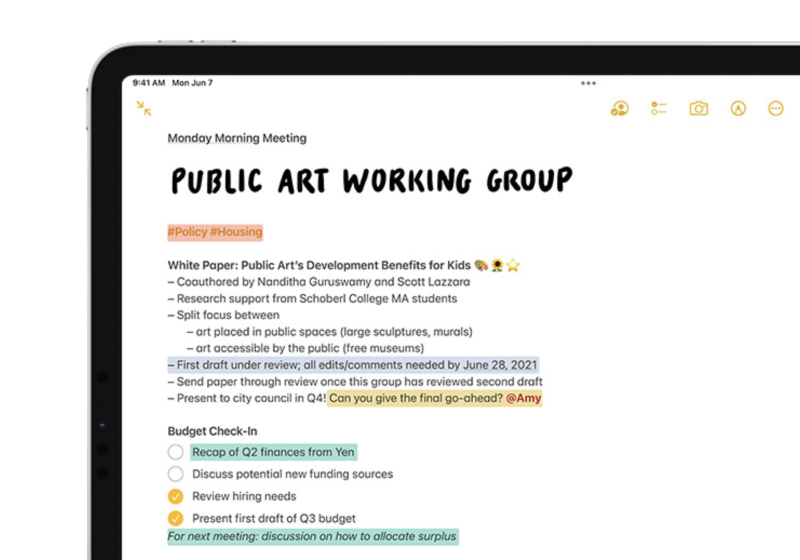Screen dimensions: 800x560
Task: Select the Budget Check-In heading
Action: pyautogui.click(x=213, y=431)
